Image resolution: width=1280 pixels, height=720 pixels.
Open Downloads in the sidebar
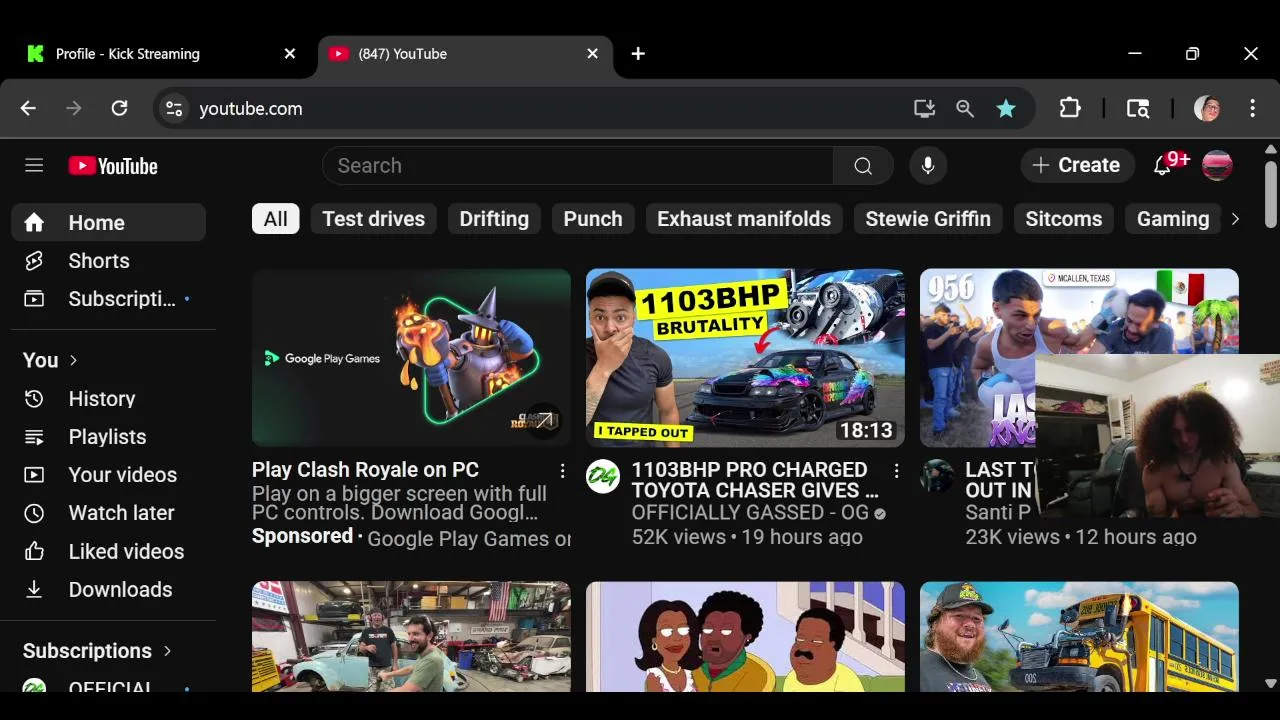tap(108, 590)
